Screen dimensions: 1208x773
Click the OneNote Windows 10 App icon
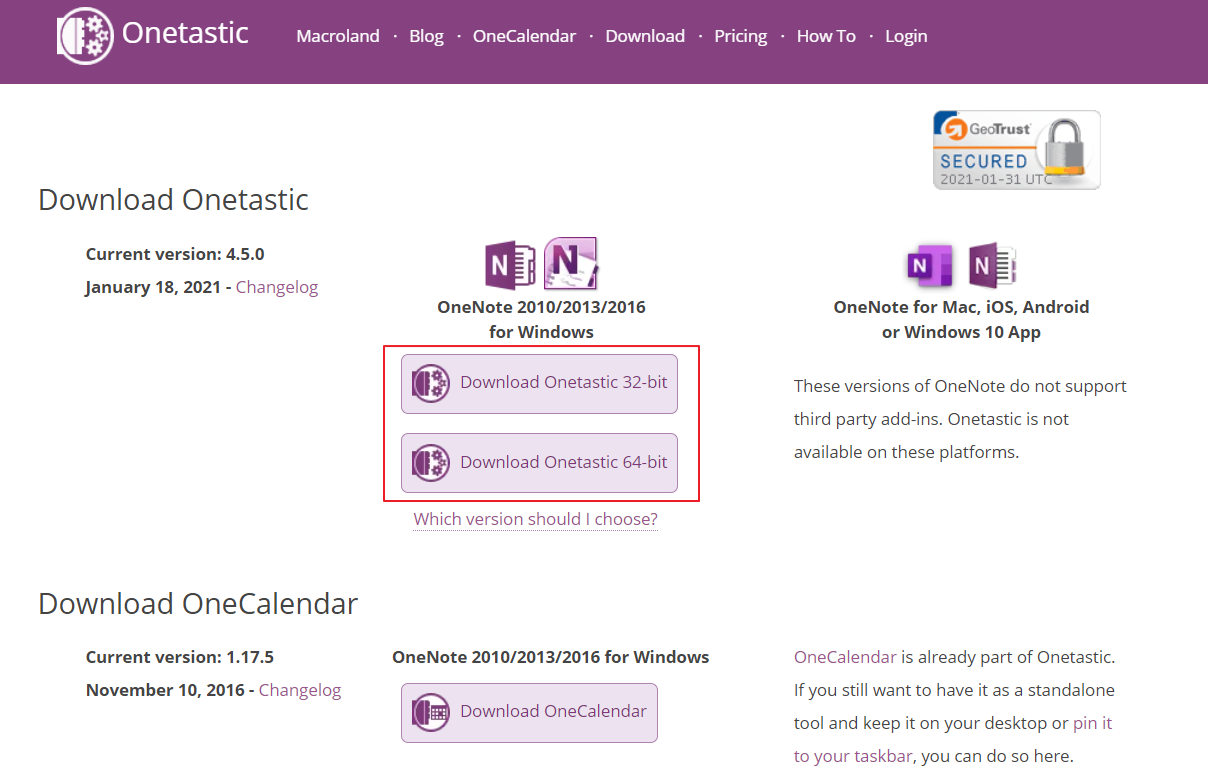[992, 265]
